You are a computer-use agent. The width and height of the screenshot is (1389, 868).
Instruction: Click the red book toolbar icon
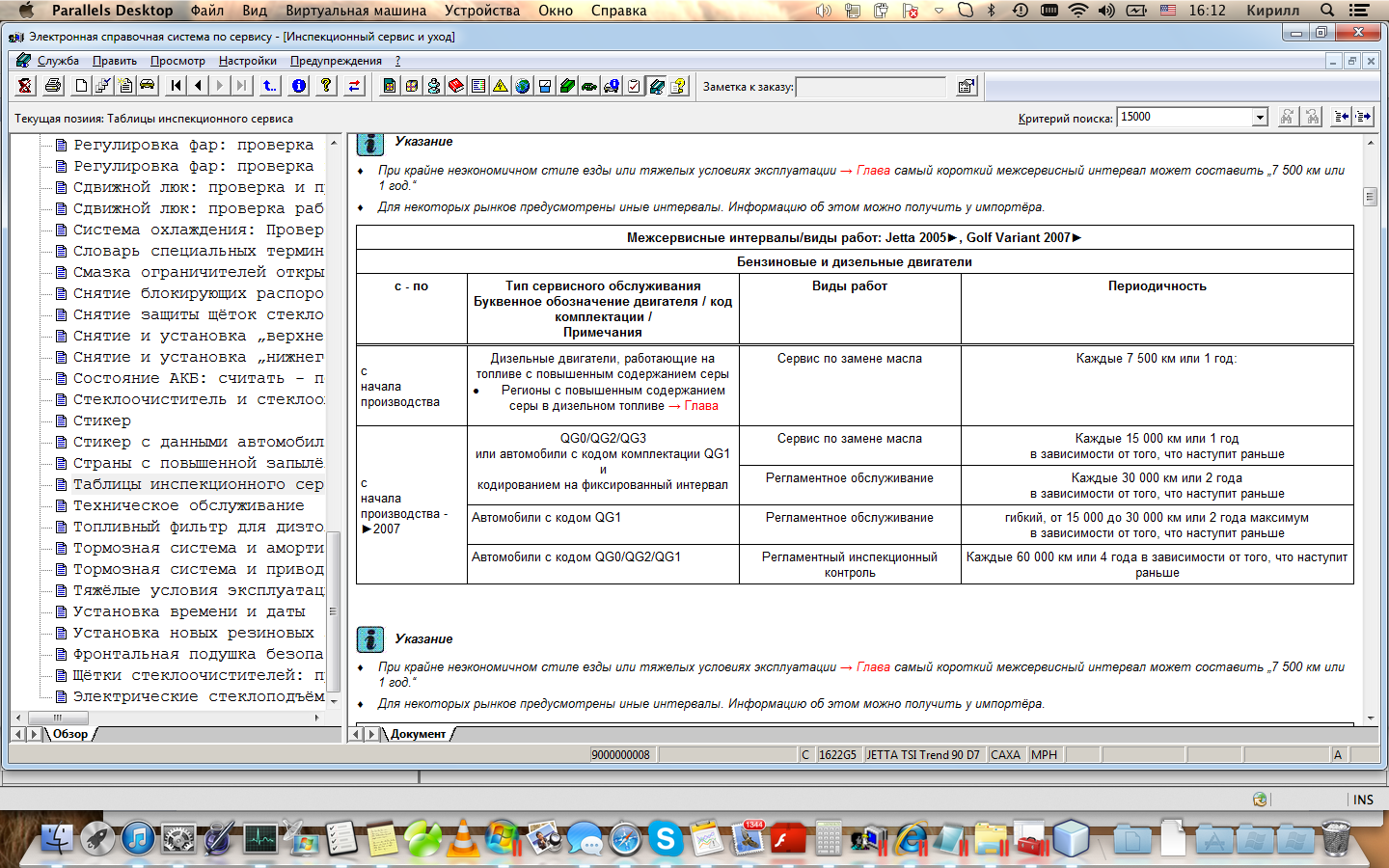click(x=456, y=86)
